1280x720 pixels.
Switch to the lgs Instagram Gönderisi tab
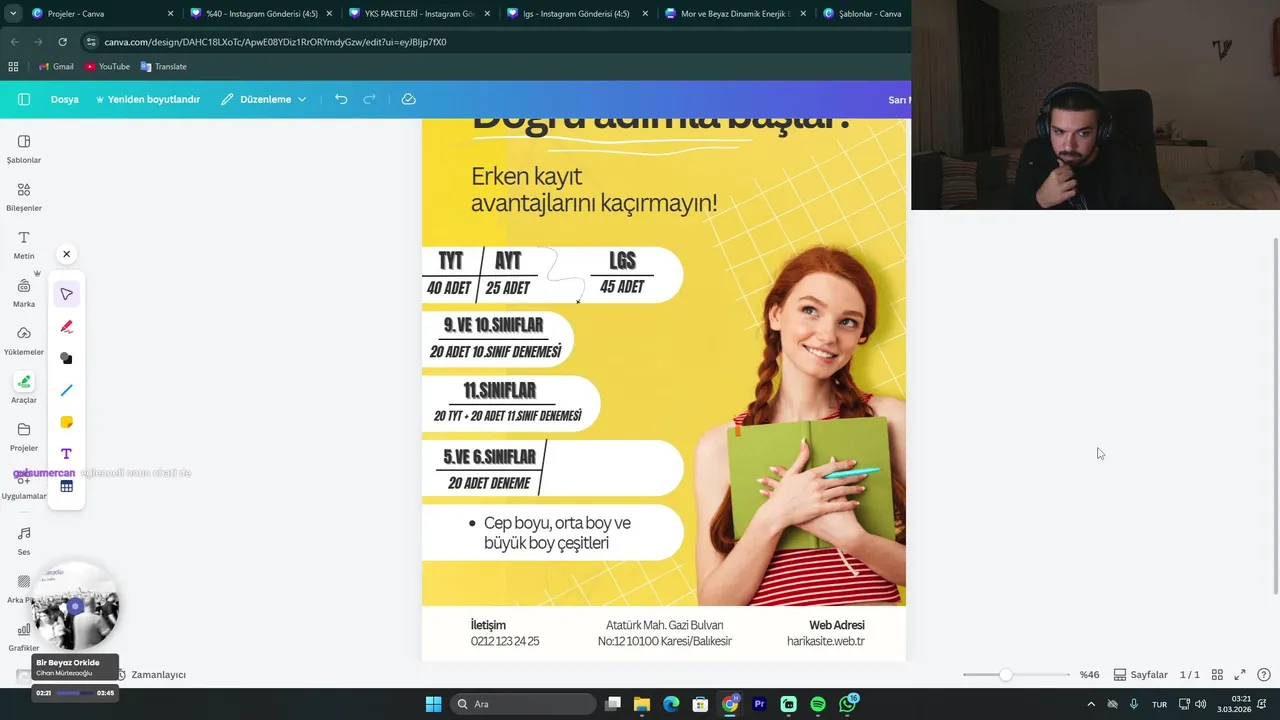click(577, 13)
